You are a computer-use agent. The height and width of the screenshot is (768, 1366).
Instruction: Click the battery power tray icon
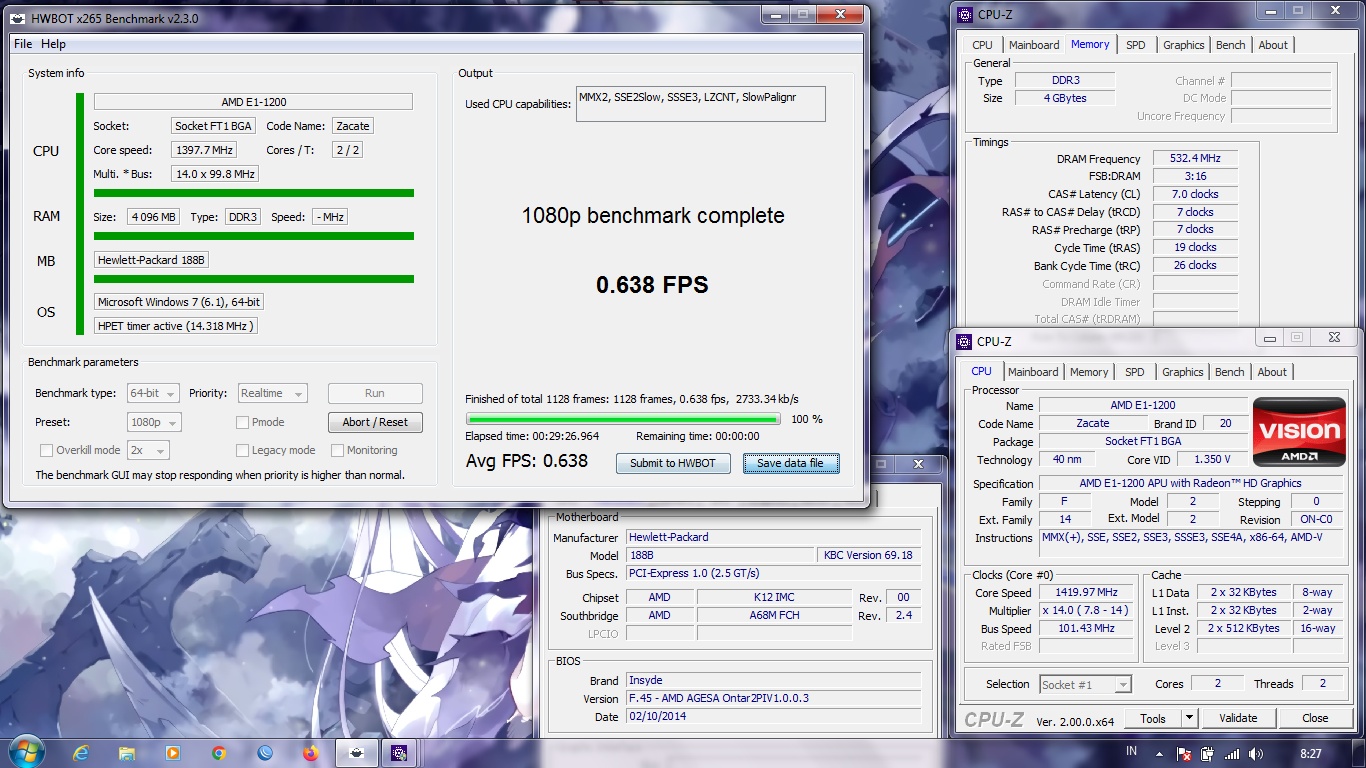(x=1207, y=753)
